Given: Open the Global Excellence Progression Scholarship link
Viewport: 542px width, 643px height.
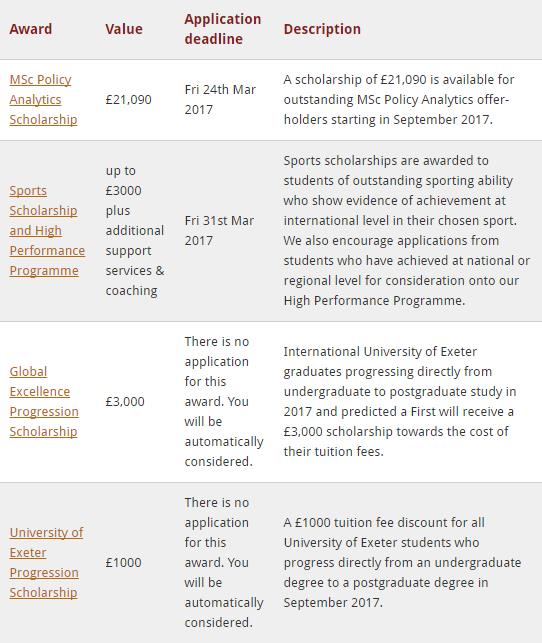Looking at the screenshot, I should [44, 401].
